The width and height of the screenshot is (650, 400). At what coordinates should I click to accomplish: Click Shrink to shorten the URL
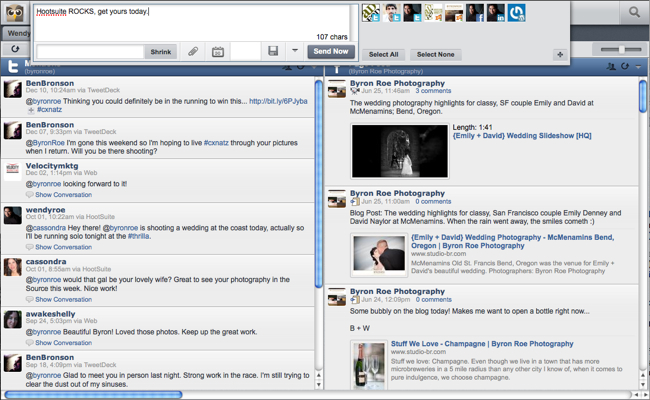tap(160, 52)
